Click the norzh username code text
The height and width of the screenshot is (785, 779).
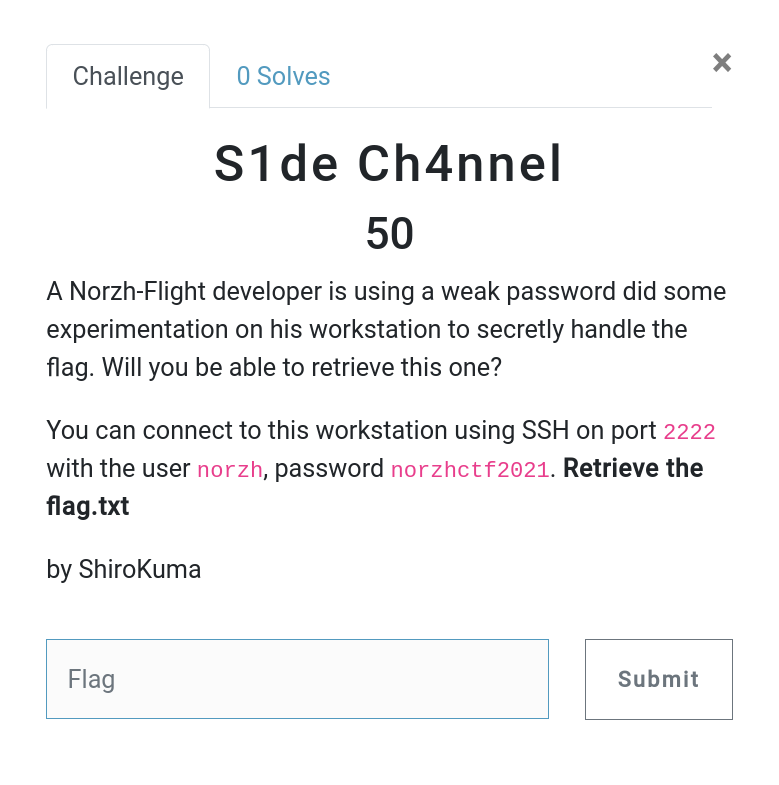click(230, 469)
